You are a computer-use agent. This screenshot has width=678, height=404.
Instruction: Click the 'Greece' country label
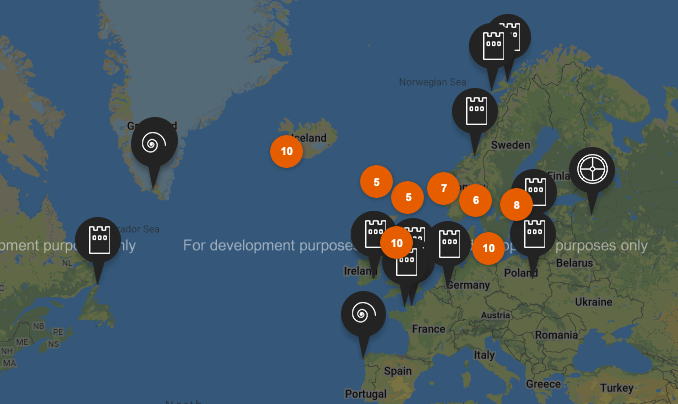[x=543, y=384]
